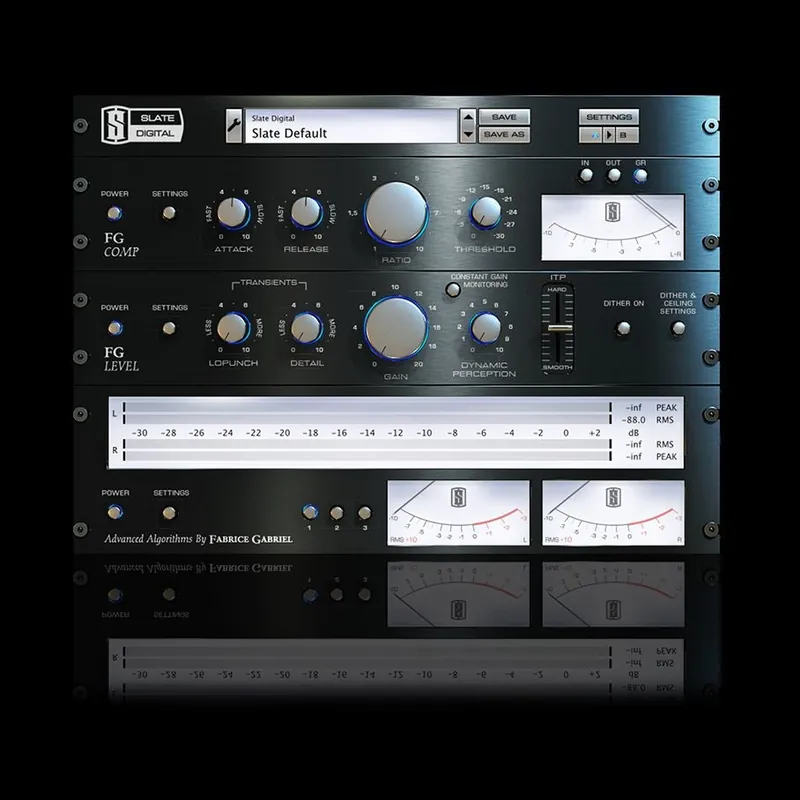Select meter preset button 1
The image size is (800, 800).
(x=310, y=512)
